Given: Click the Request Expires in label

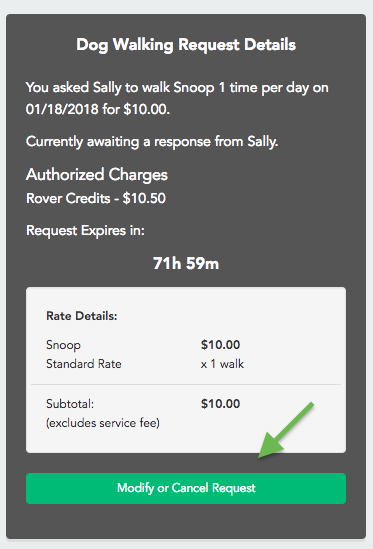Looking at the screenshot, I should click(x=85, y=230).
